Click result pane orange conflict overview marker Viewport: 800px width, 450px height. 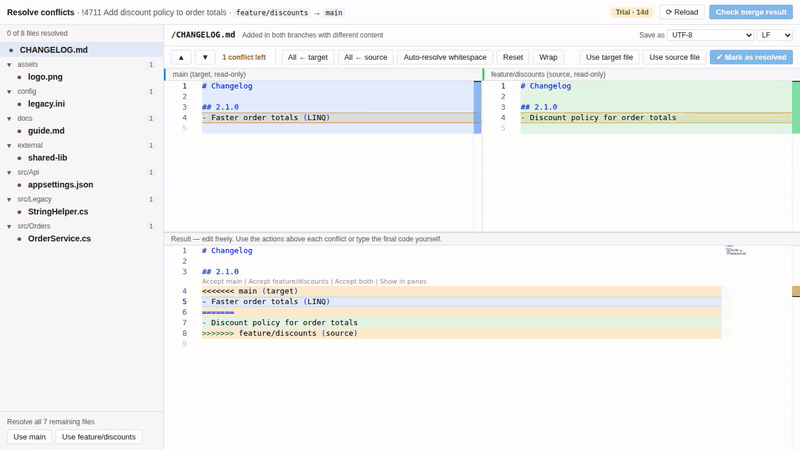(796, 291)
